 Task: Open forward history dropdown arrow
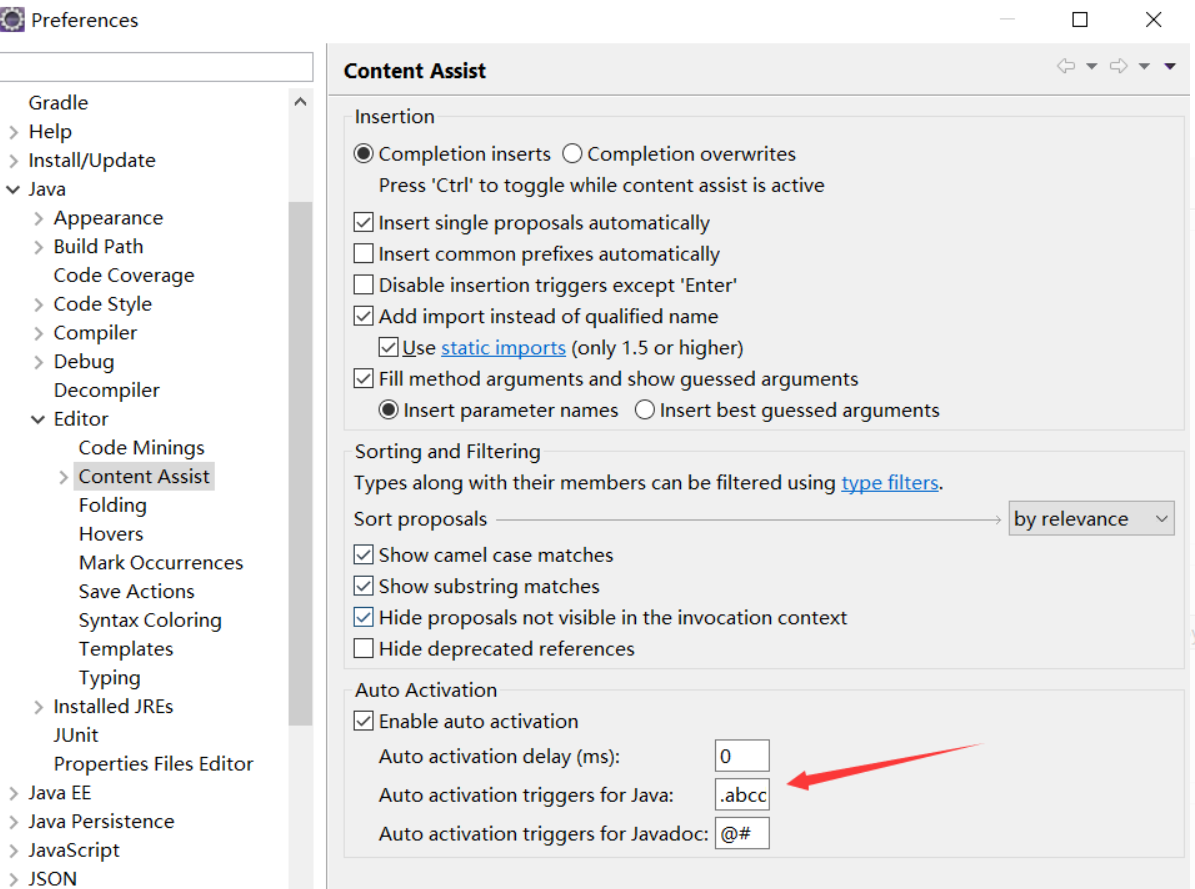[x=1144, y=67]
